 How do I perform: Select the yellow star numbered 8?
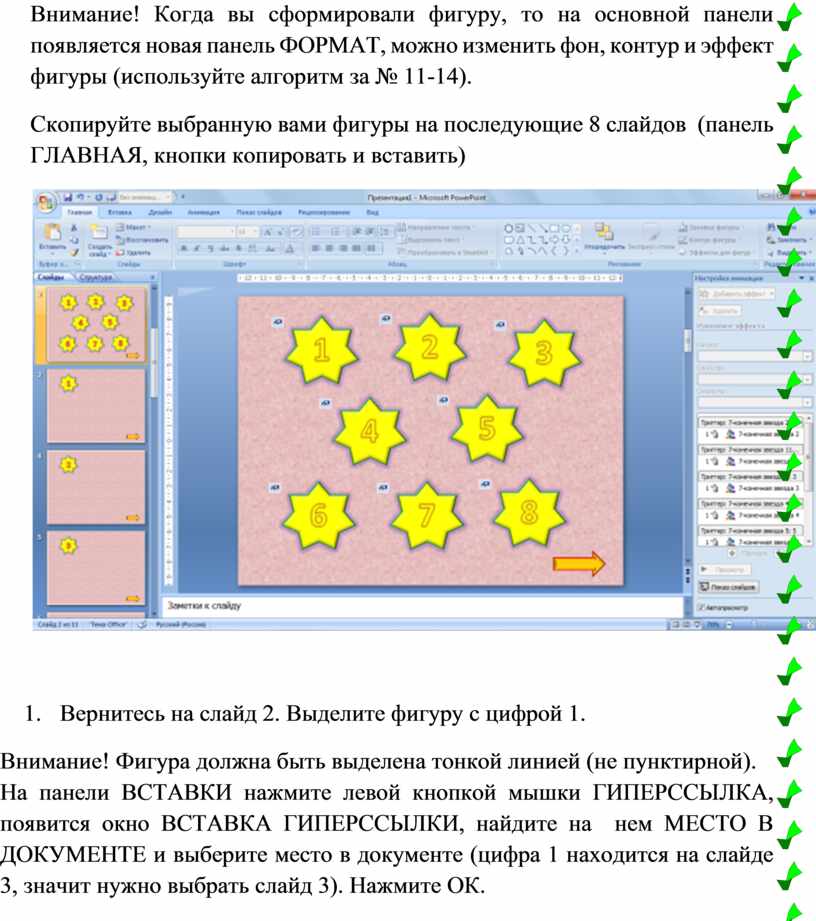click(529, 512)
